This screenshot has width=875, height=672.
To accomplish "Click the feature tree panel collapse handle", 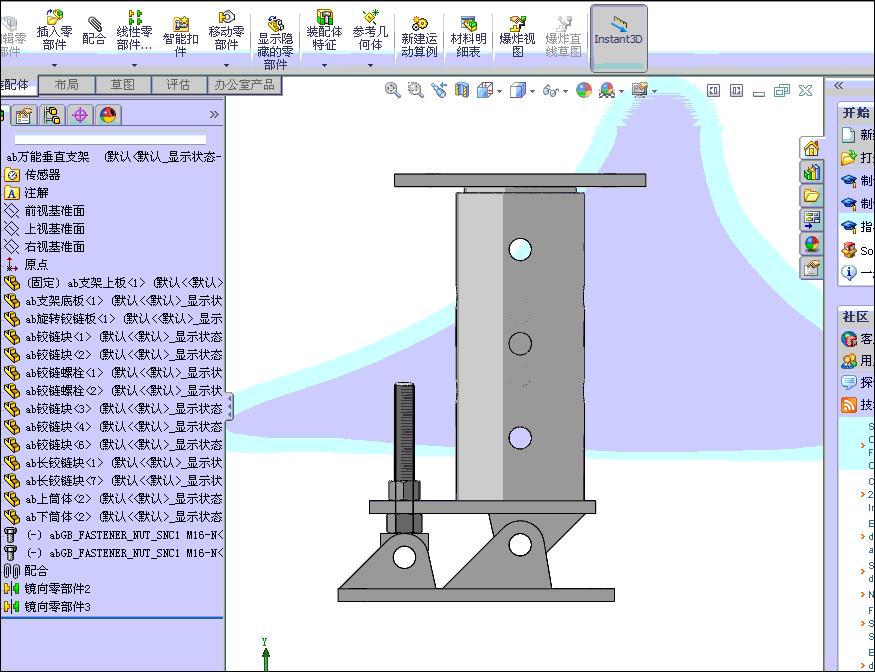I will pyautogui.click(x=229, y=406).
